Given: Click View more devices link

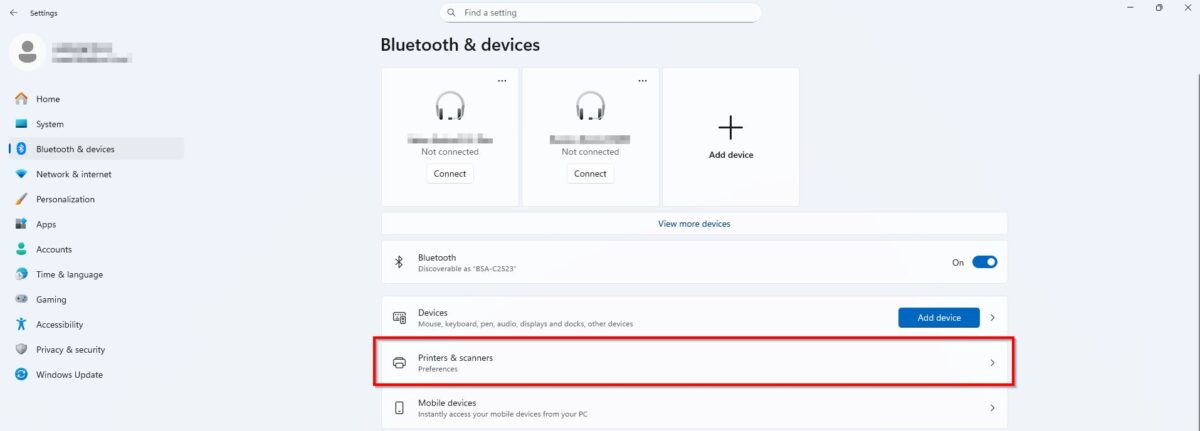Looking at the screenshot, I should point(694,224).
